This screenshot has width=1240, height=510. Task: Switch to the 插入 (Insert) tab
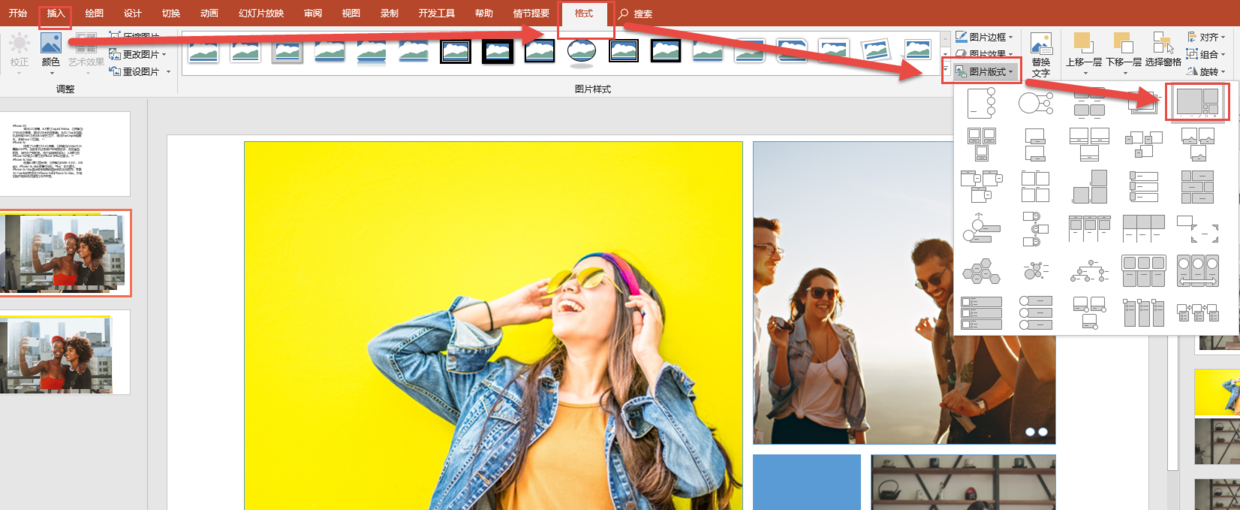click(x=55, y=14)
